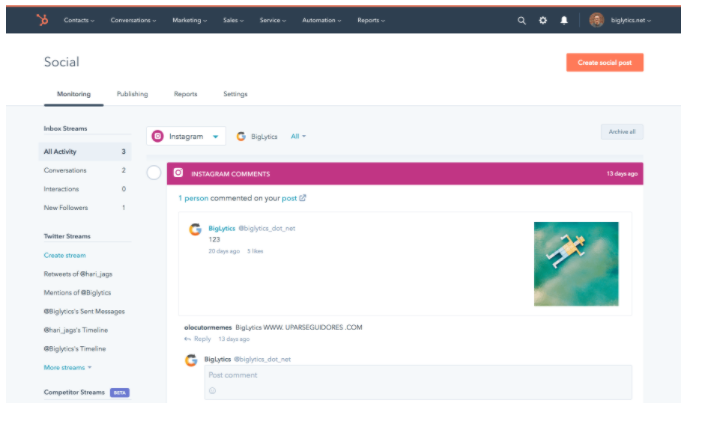
Task: Open the Conversations menu in the top bar
Action: click(133, 20)
